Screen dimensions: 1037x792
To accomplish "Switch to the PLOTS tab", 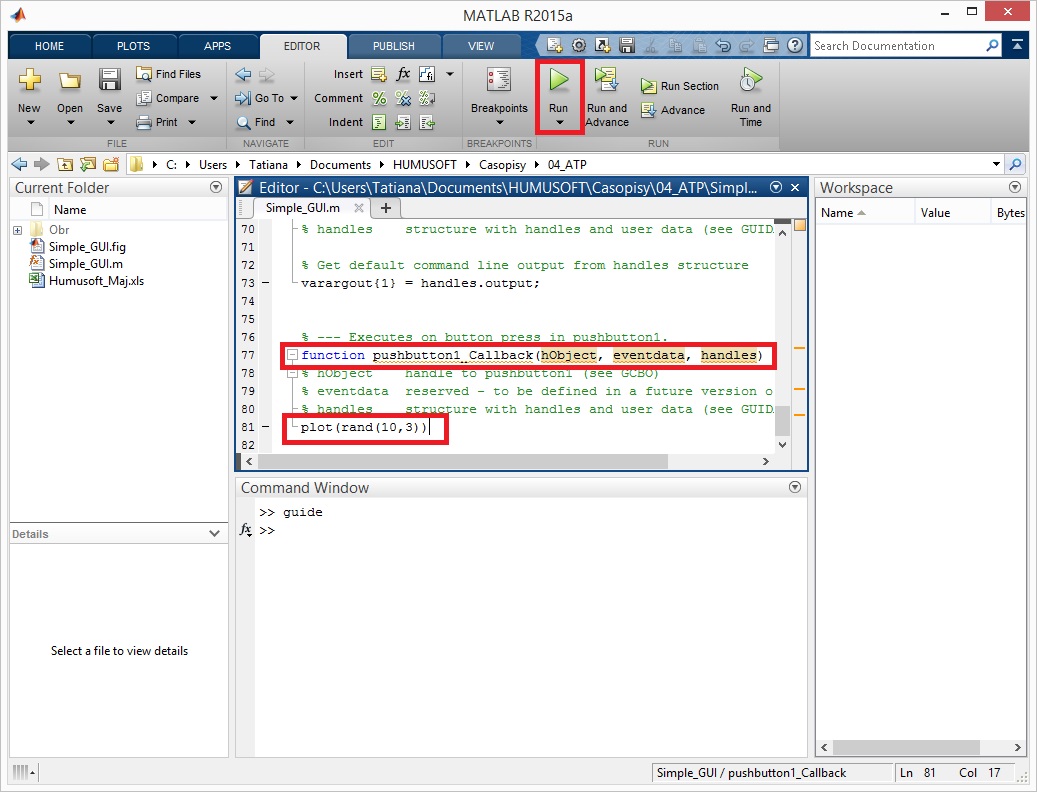I will (x=134, y=46).
